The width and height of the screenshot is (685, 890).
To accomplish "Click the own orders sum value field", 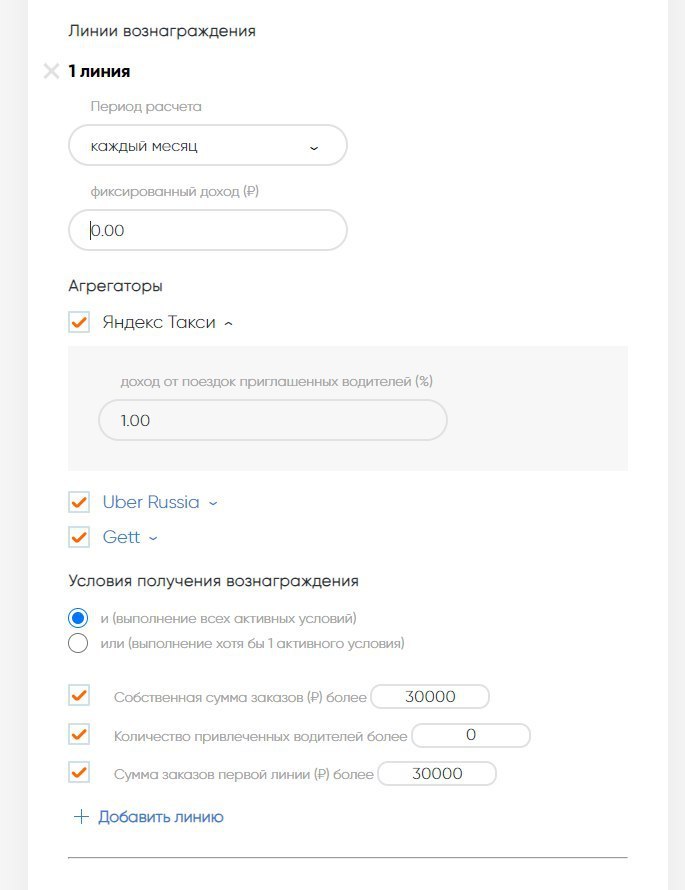I will (429, 696).
